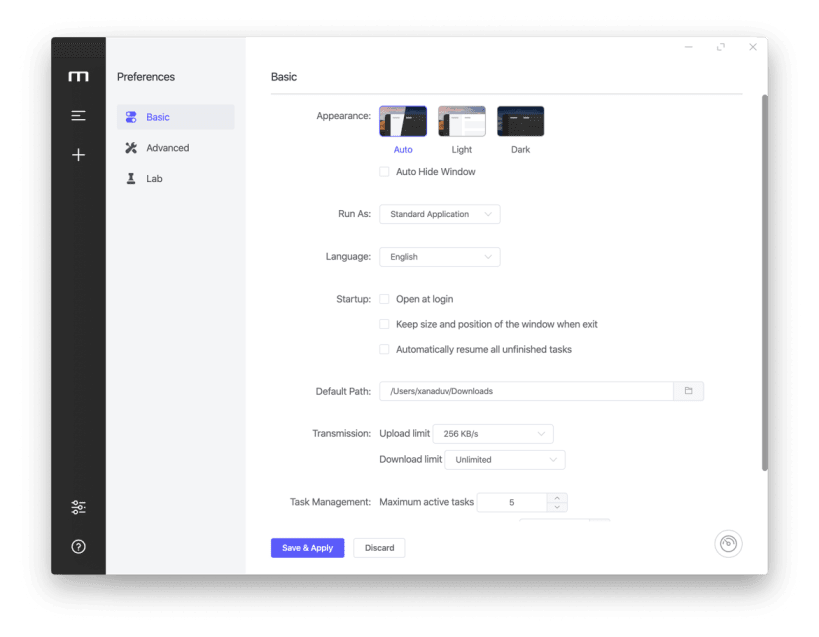819x637 pixels.
Task: Click the Discard button
Action: [379, 548]
